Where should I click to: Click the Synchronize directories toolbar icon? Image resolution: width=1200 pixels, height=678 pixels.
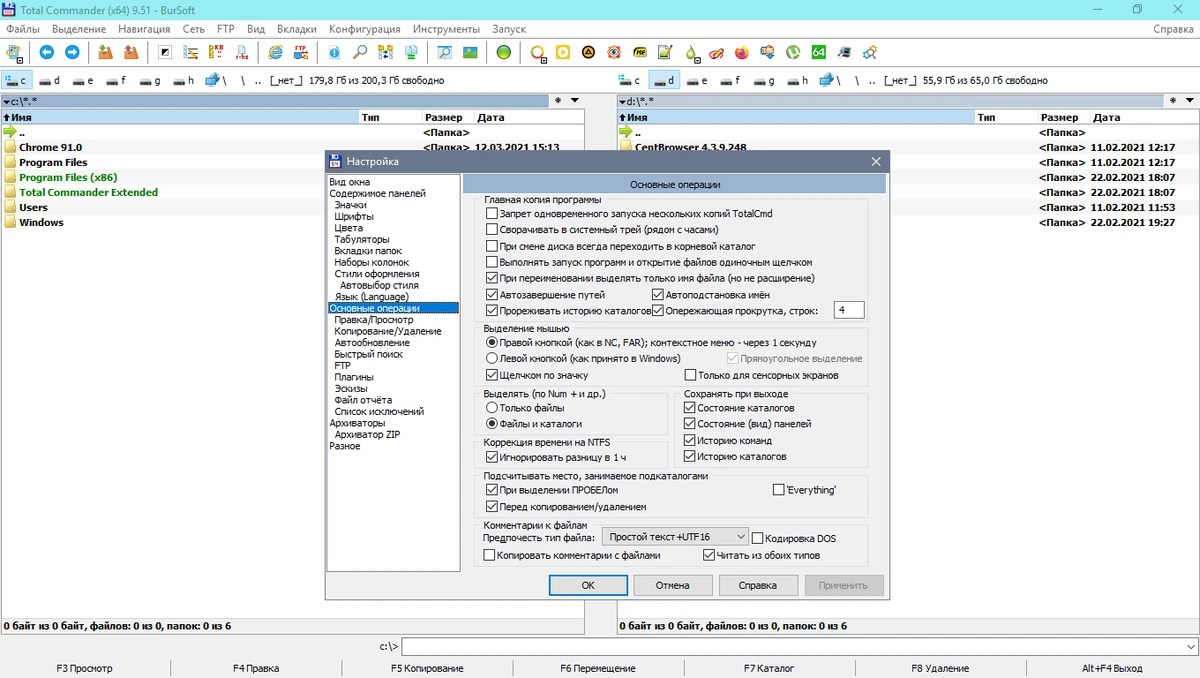[x=385, y=52]
